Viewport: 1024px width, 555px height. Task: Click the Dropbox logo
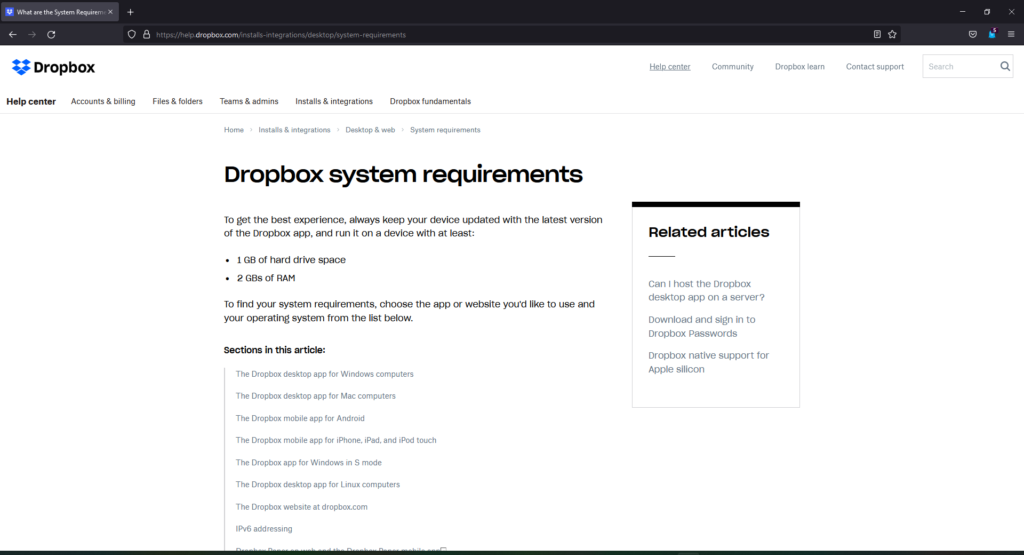[x=53, y=67]
